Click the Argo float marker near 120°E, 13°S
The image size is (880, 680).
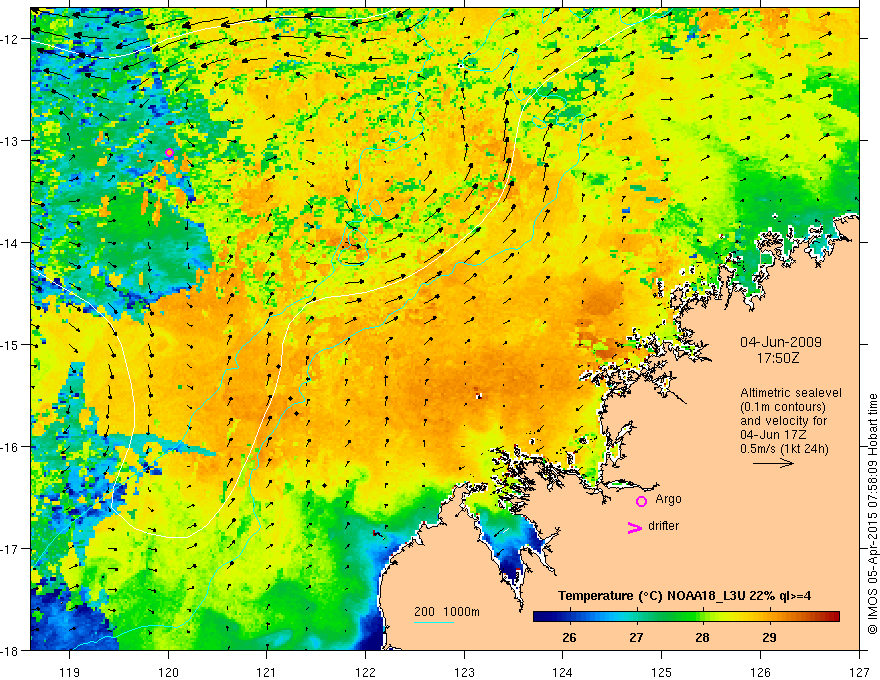(169, 153)
